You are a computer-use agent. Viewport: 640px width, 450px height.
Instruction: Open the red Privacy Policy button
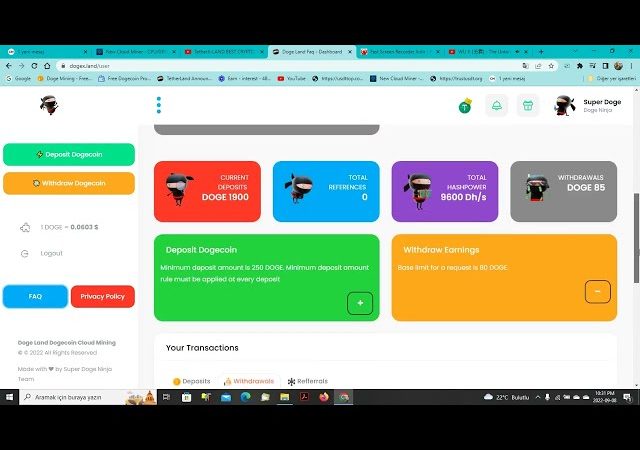[102, 296]
